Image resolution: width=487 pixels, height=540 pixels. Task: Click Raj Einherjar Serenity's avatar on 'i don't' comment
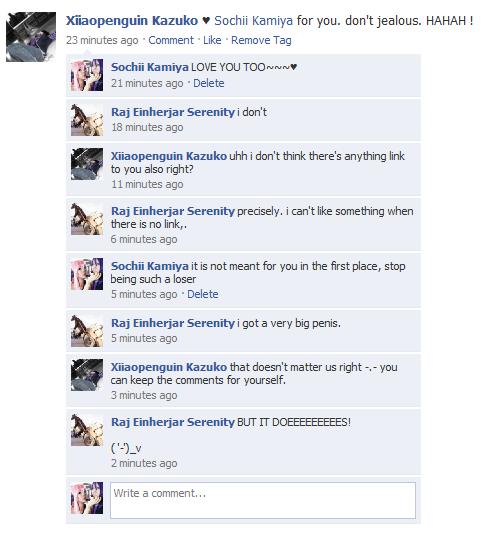click(87, 120)
